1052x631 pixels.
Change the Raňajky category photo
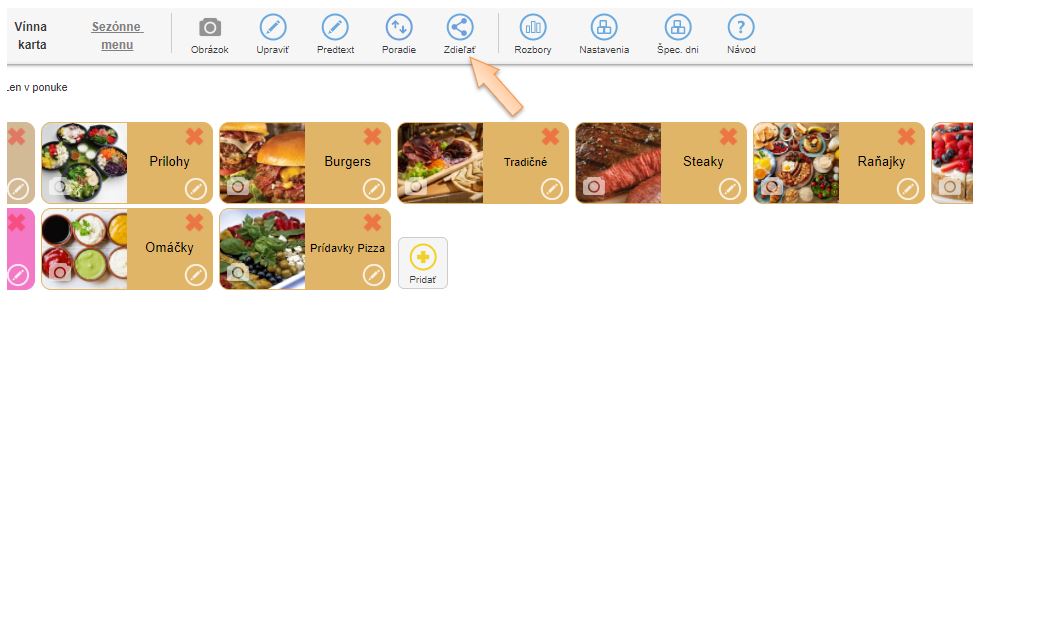771,186
